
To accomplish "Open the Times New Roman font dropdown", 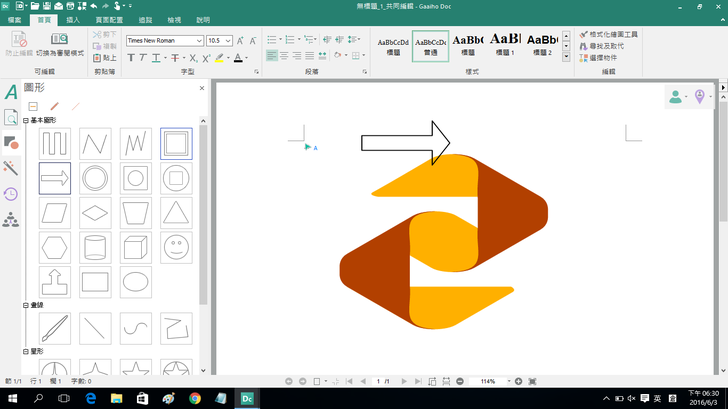I will coord(199,41).
